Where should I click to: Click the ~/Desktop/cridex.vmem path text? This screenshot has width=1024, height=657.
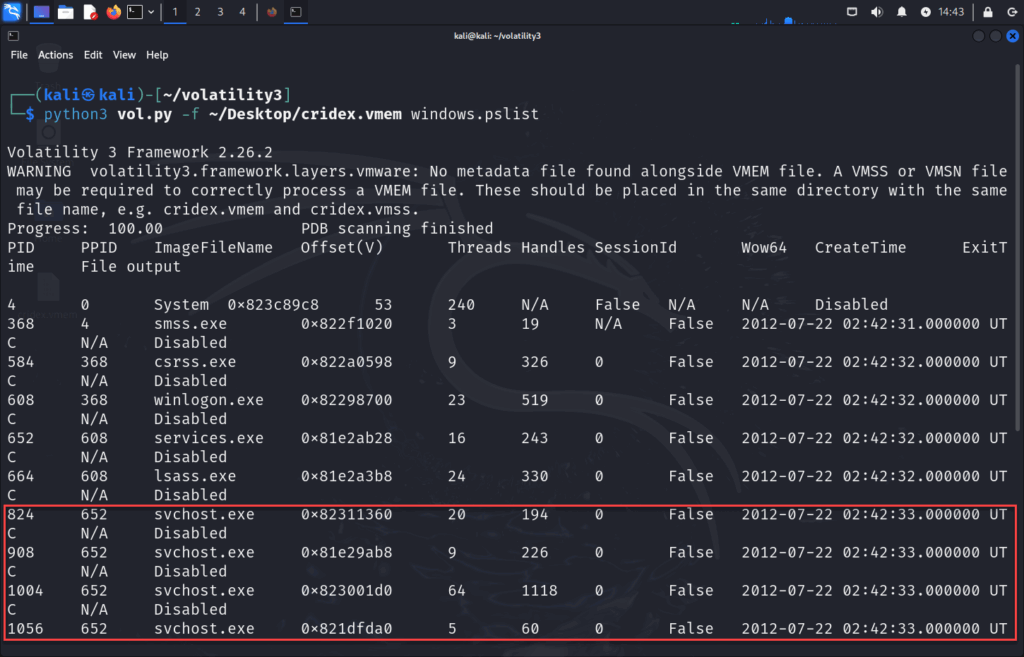[306, 114]
